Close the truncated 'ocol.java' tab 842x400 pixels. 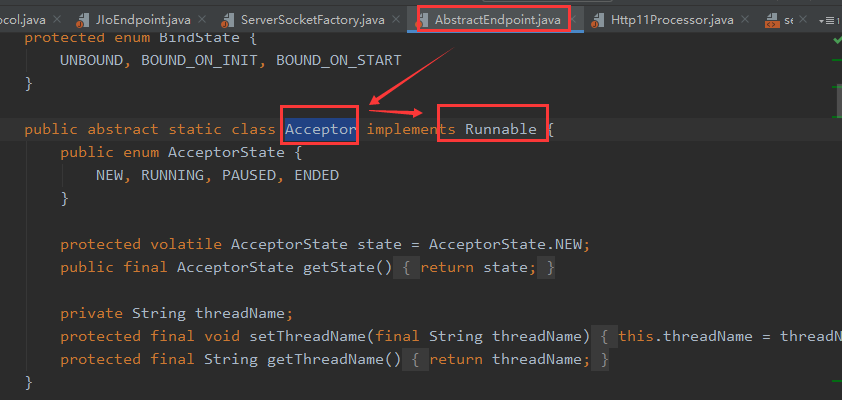tap(57, 20)
